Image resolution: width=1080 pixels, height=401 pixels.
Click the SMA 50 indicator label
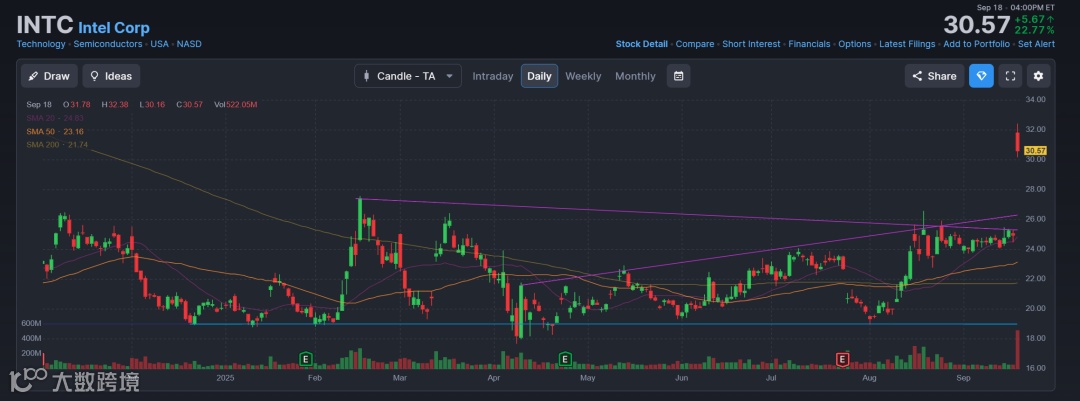55,131
